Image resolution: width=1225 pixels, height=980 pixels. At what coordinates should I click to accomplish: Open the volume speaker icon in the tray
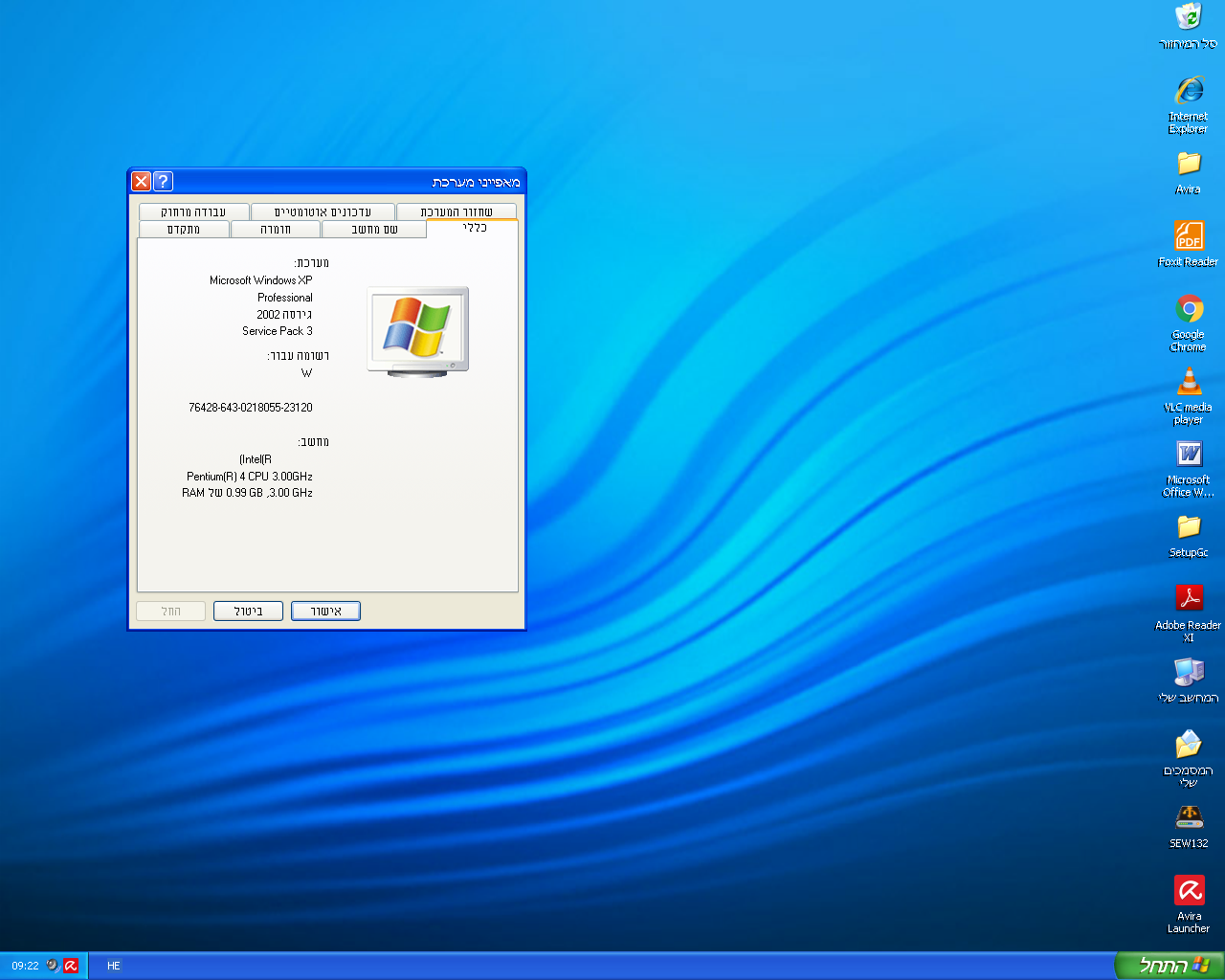coord(53,966)
